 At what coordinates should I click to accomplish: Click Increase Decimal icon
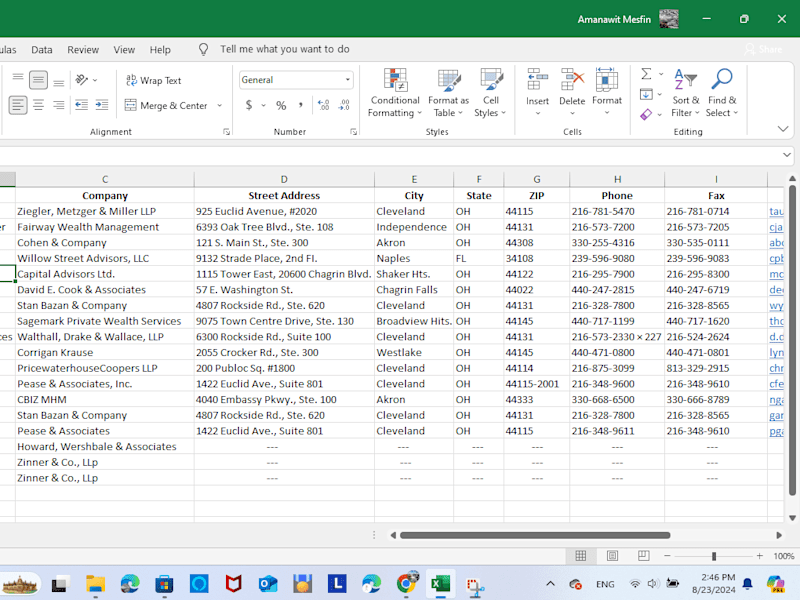pyautogui.click(x=323, y=105)
